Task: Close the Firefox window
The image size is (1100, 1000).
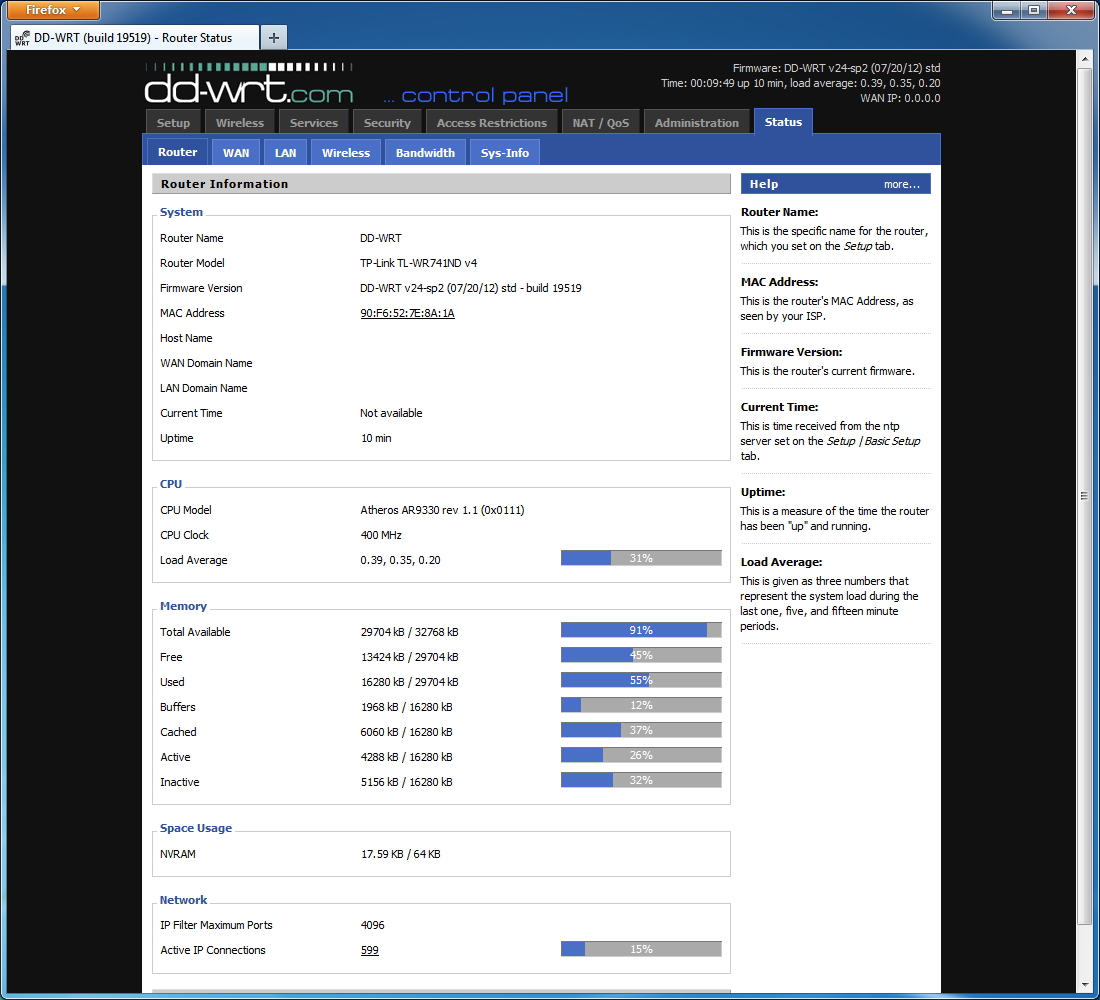Action: [x=1071, y=10]
